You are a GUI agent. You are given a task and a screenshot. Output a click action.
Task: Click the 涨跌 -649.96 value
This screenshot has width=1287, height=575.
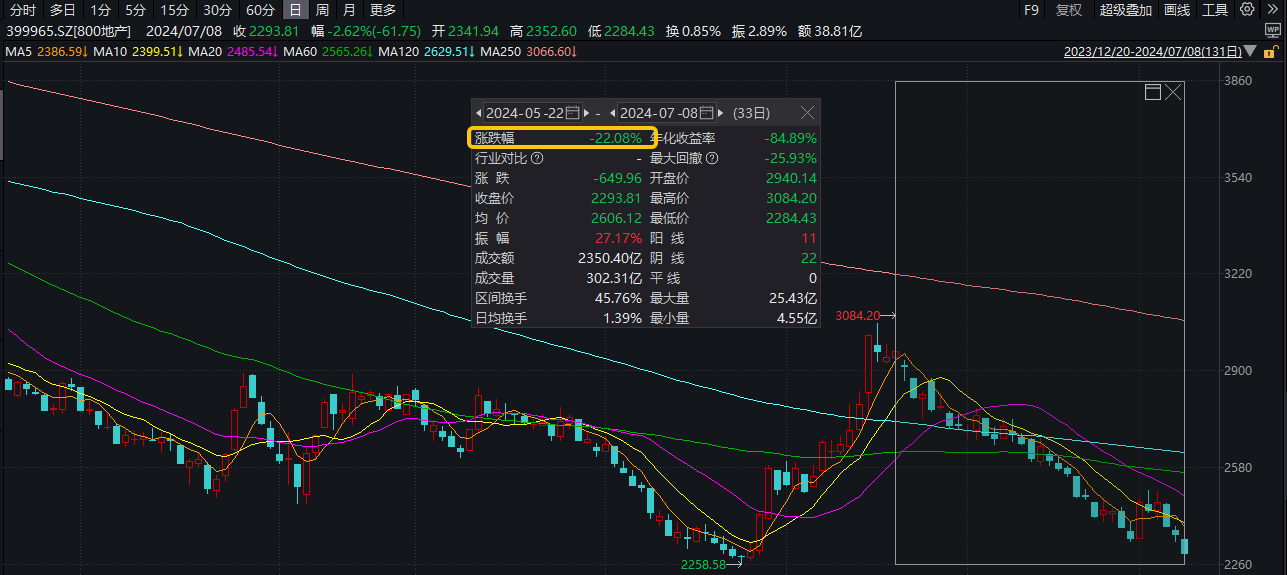click(617, 178)
